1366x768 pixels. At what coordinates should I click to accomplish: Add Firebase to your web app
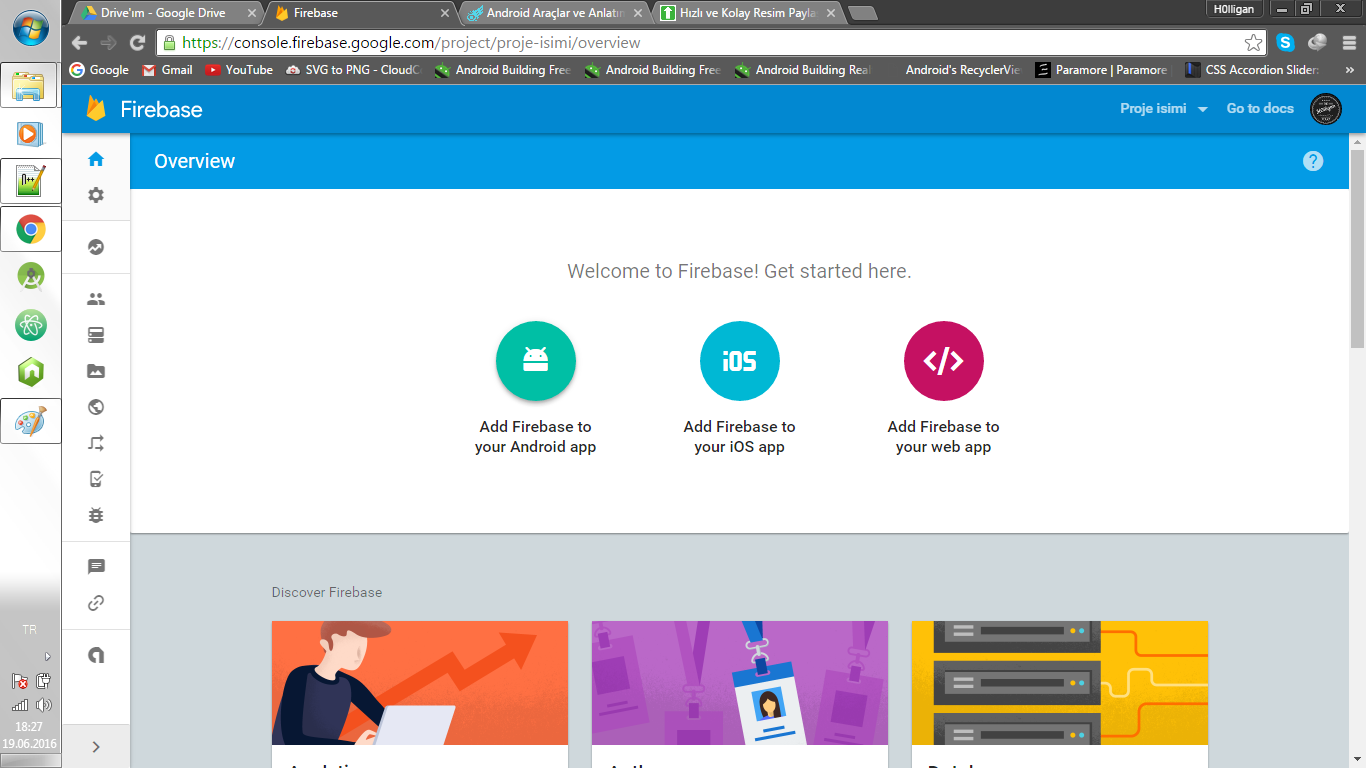coord(943,361)
